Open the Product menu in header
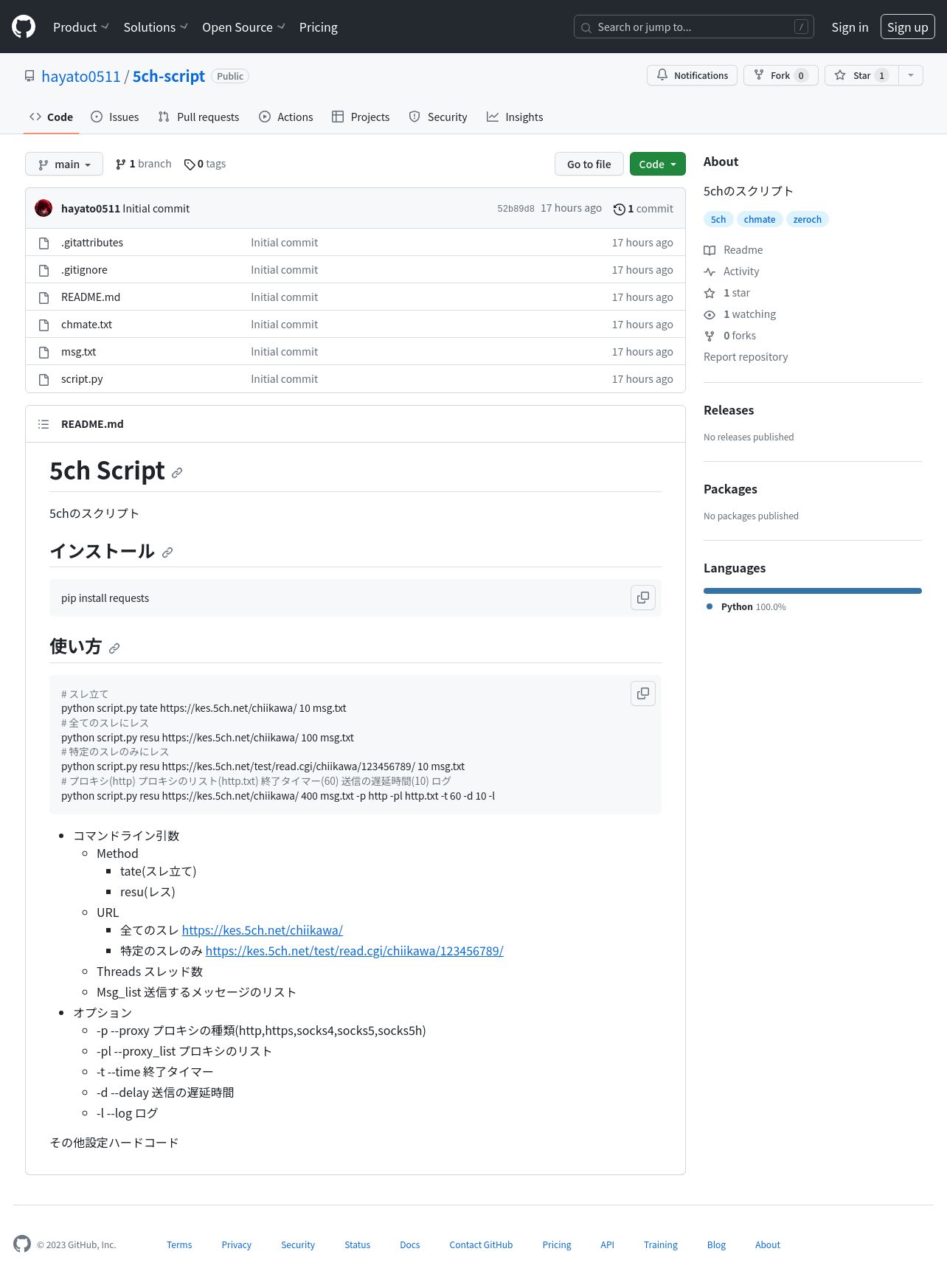 pos(81,27)
